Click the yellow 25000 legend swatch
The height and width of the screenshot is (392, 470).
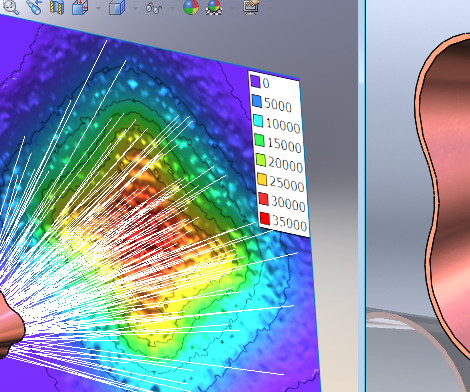click(262, 179)
